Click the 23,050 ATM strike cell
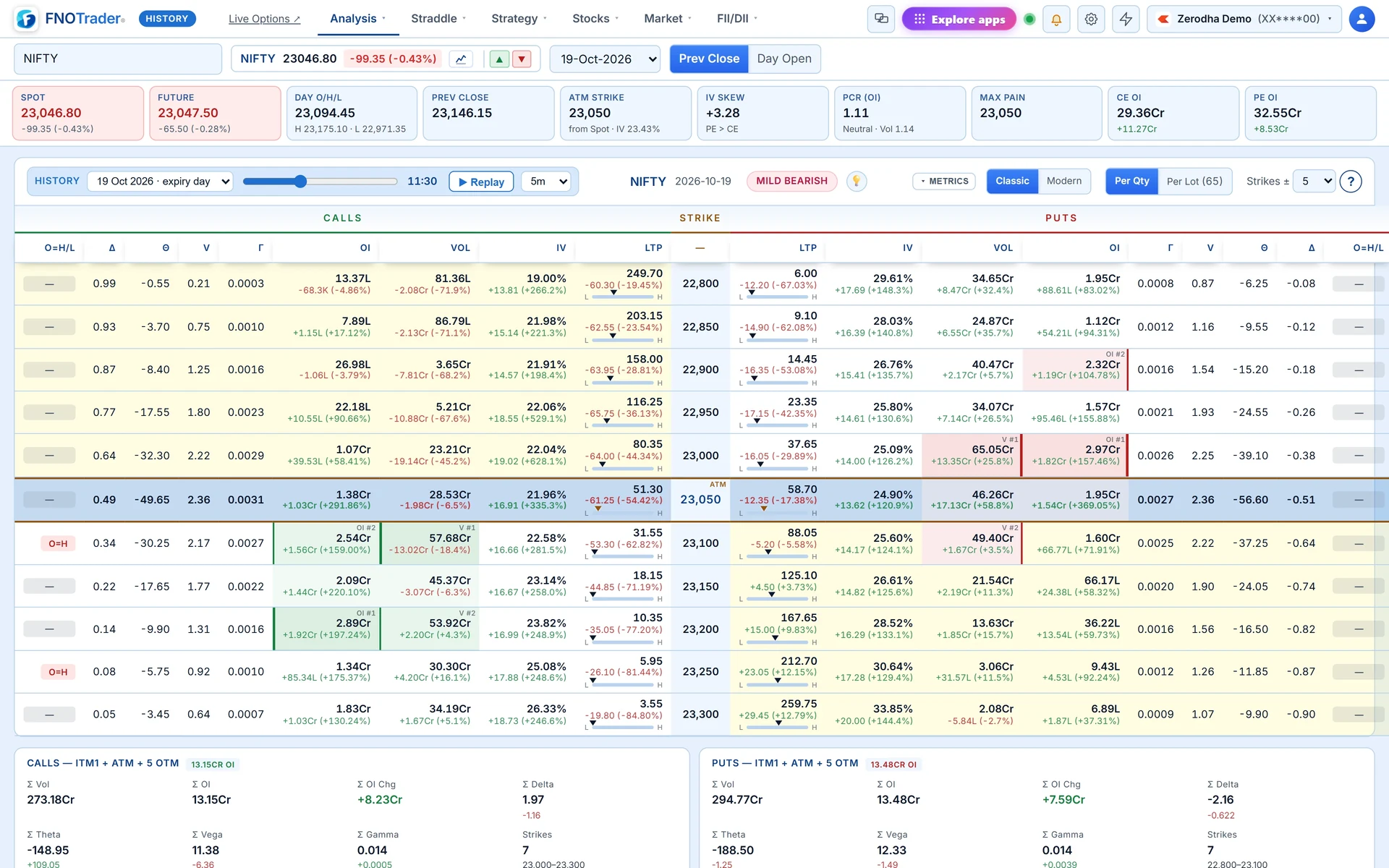1389x868 pixels. click(700, 500)
